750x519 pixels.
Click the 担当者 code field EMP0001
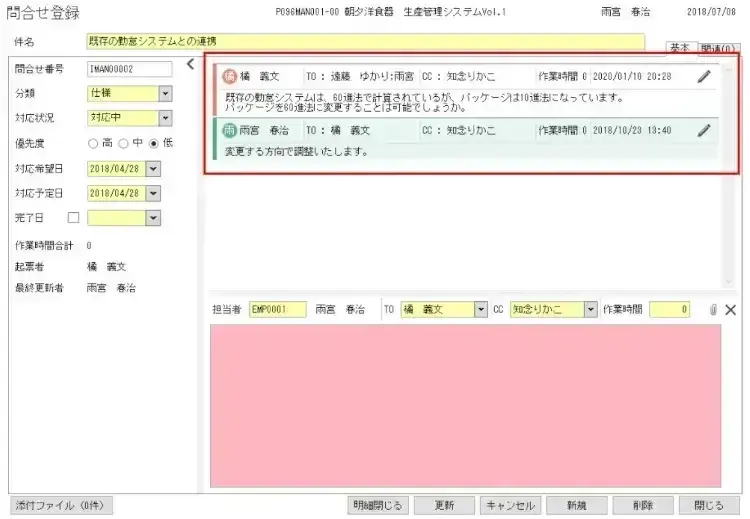point(277,309)
